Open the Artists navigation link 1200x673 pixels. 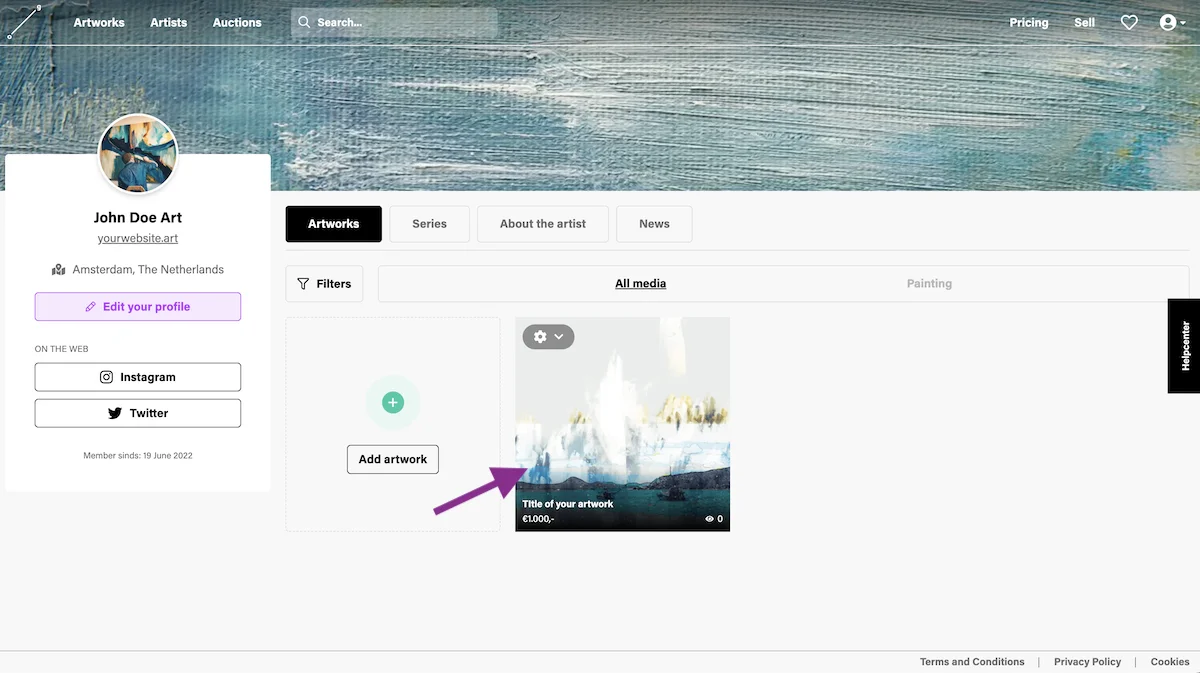click(168, 22)
